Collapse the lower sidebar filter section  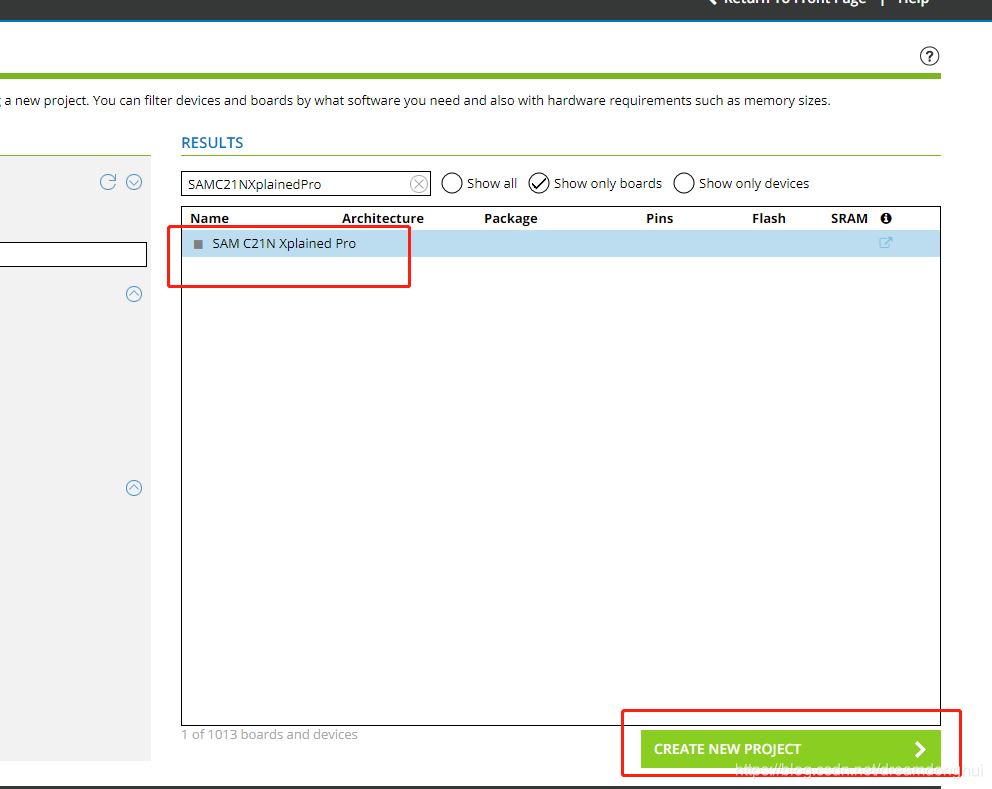[134, 488]
